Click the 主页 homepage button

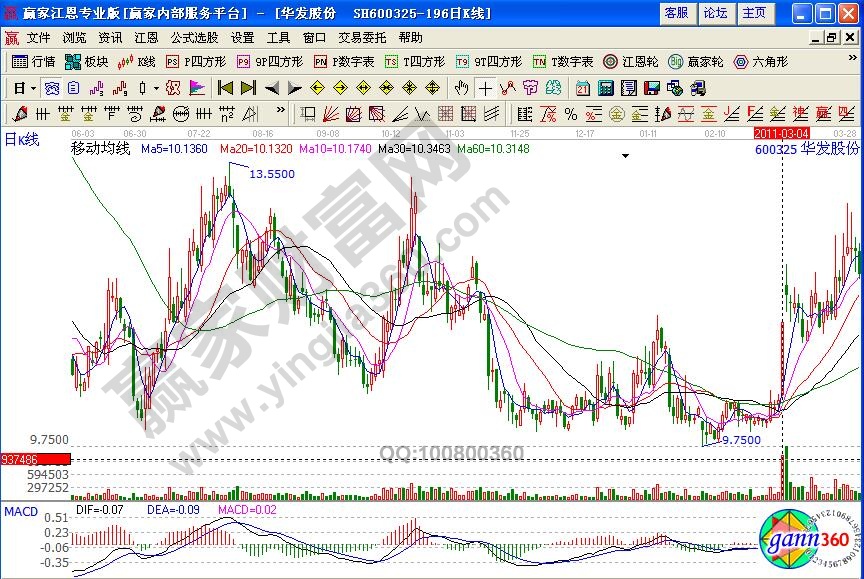pyautogui.click(x=754, y=13)
